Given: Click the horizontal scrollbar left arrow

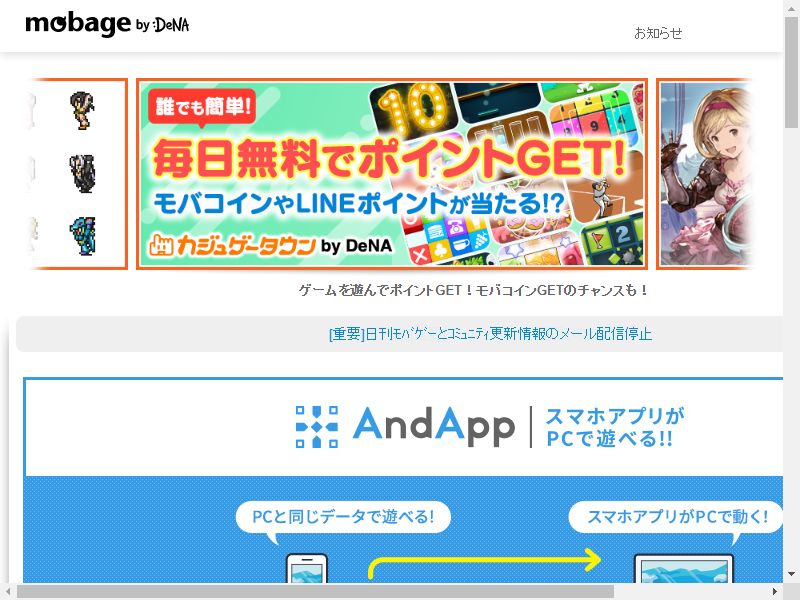Looking at the screenshot, I should tap(8, 591).
